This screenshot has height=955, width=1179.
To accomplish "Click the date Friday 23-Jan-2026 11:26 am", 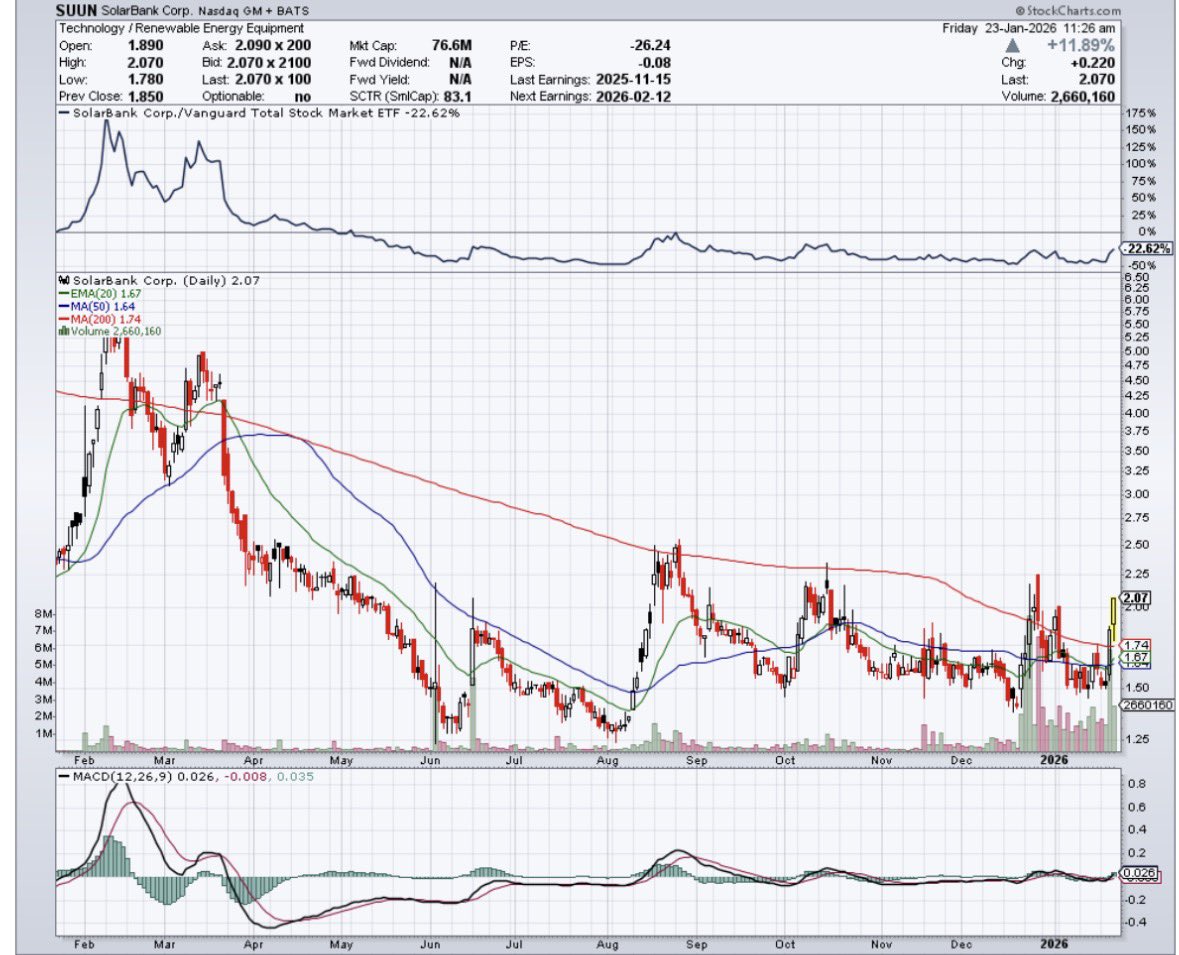I will tap(1029, 29).
